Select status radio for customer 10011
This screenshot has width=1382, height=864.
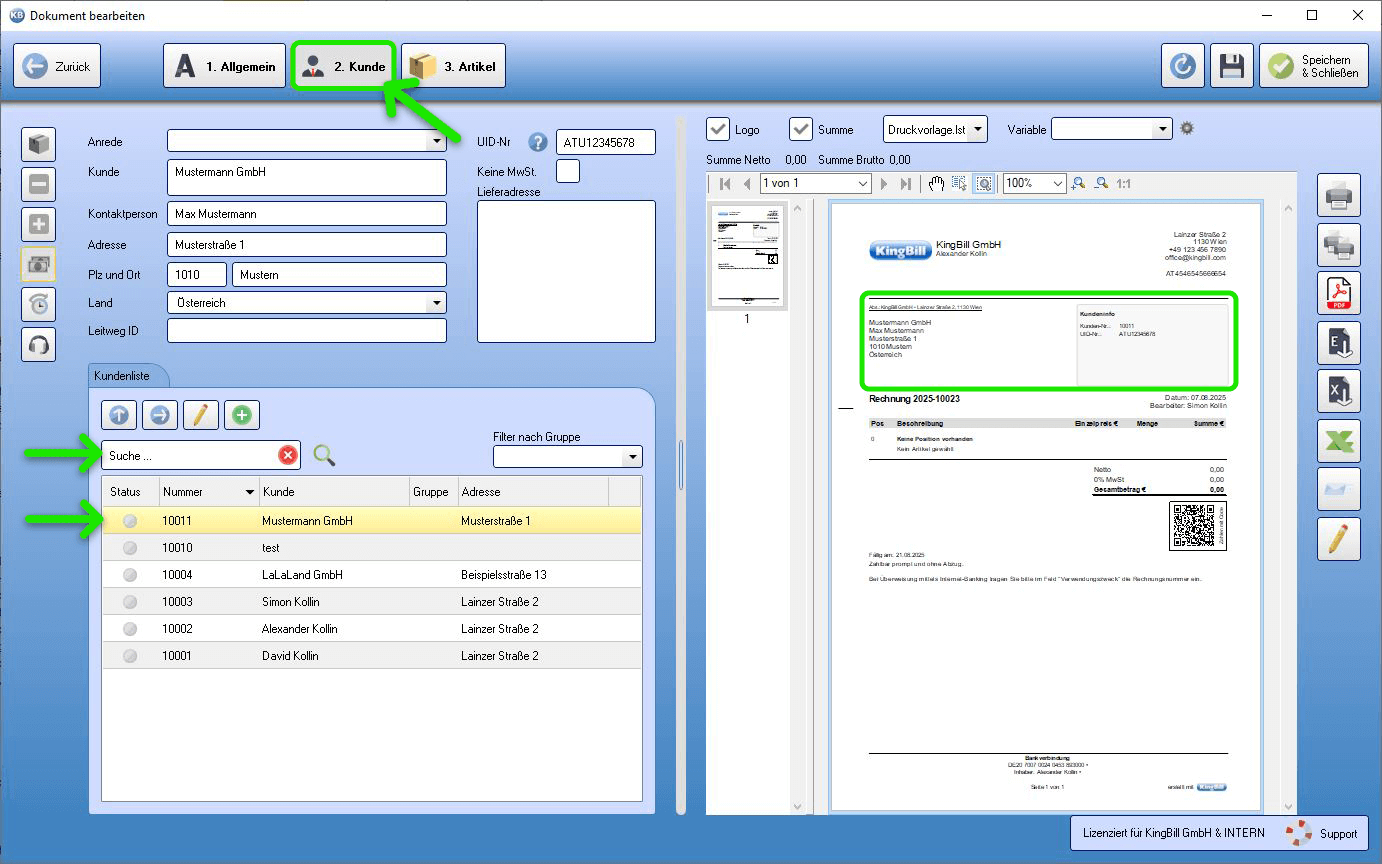130,521
